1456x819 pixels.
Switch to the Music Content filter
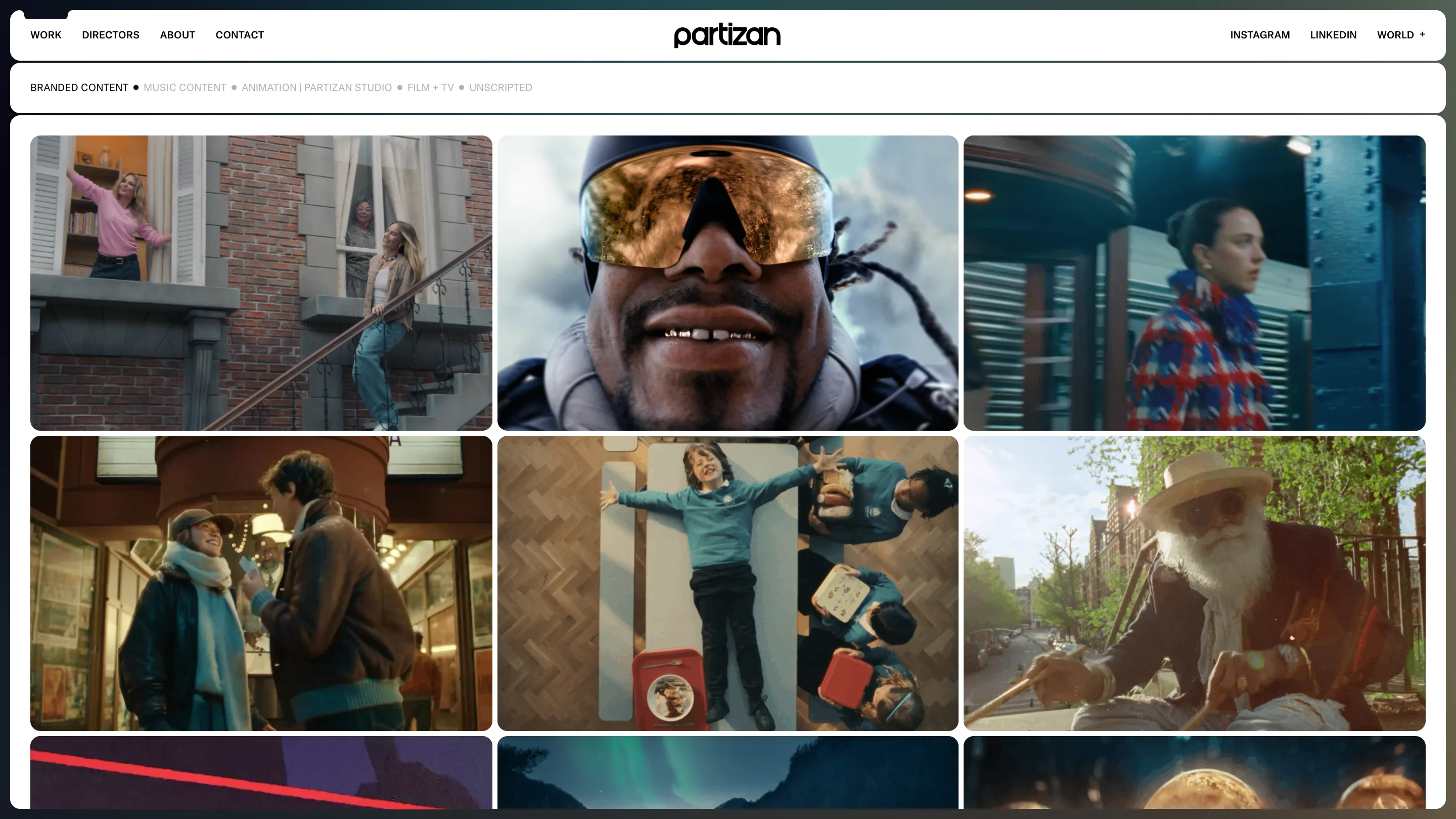[x=185, y=87]
